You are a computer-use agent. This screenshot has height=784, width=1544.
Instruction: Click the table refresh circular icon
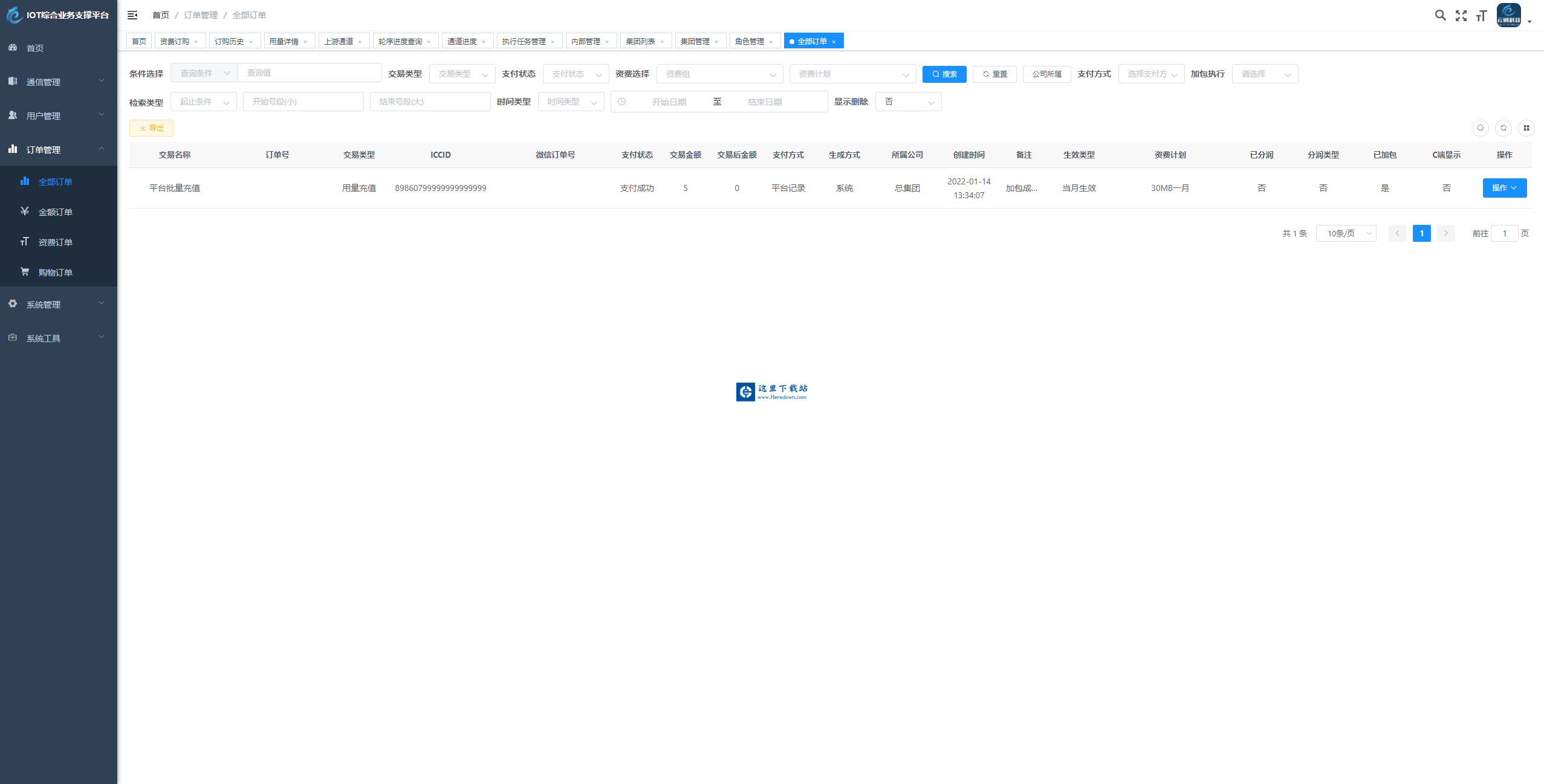(1503, 128)
